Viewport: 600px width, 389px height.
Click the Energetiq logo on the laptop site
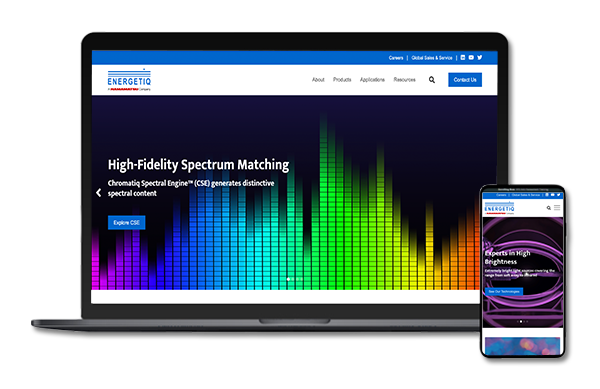pos(129,80)
